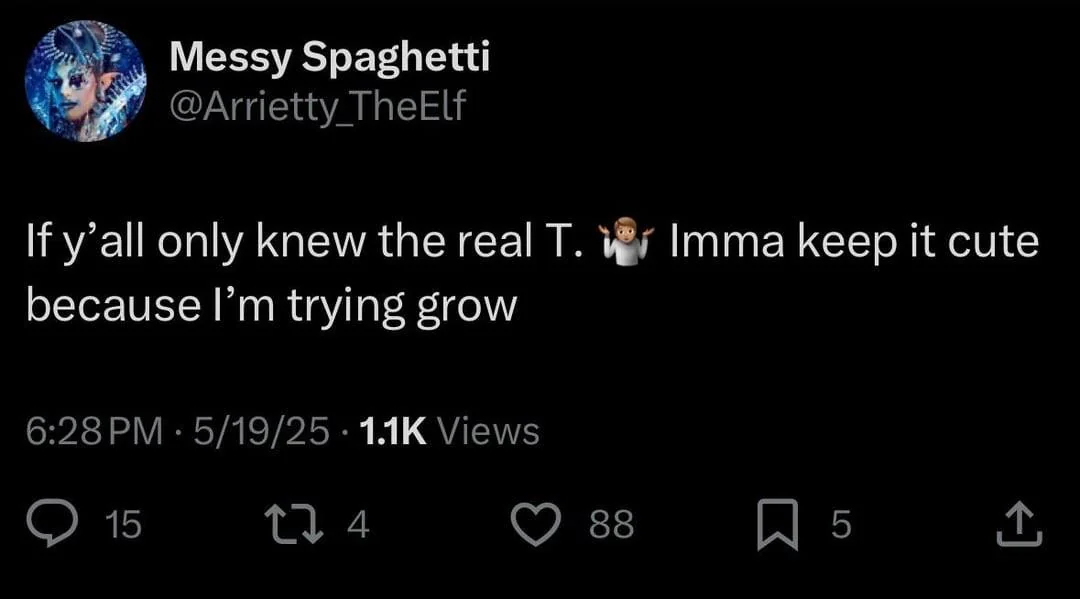
Task: Open the Messy Spaghetti profile avatar
Action: pos(86,81)
